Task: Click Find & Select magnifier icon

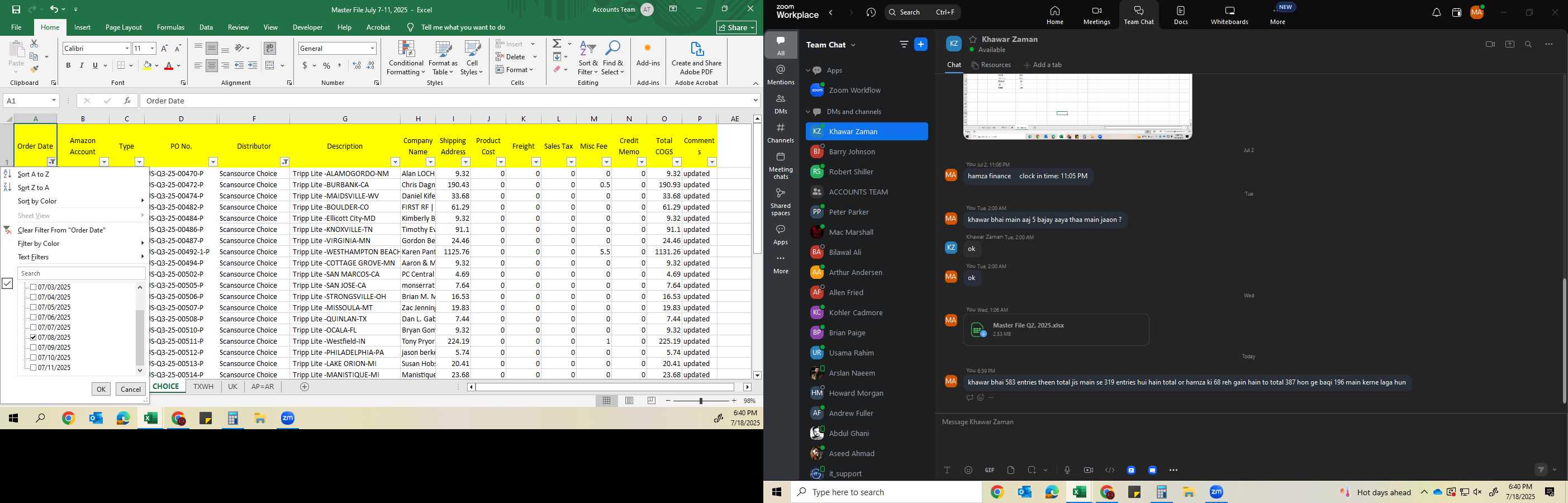Action: 613,59
